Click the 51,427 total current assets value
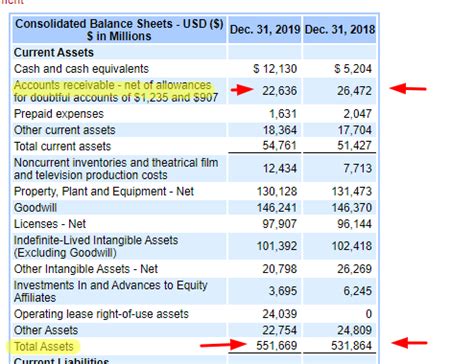This screenshot has width=474, height=364. tap(354, 146)
